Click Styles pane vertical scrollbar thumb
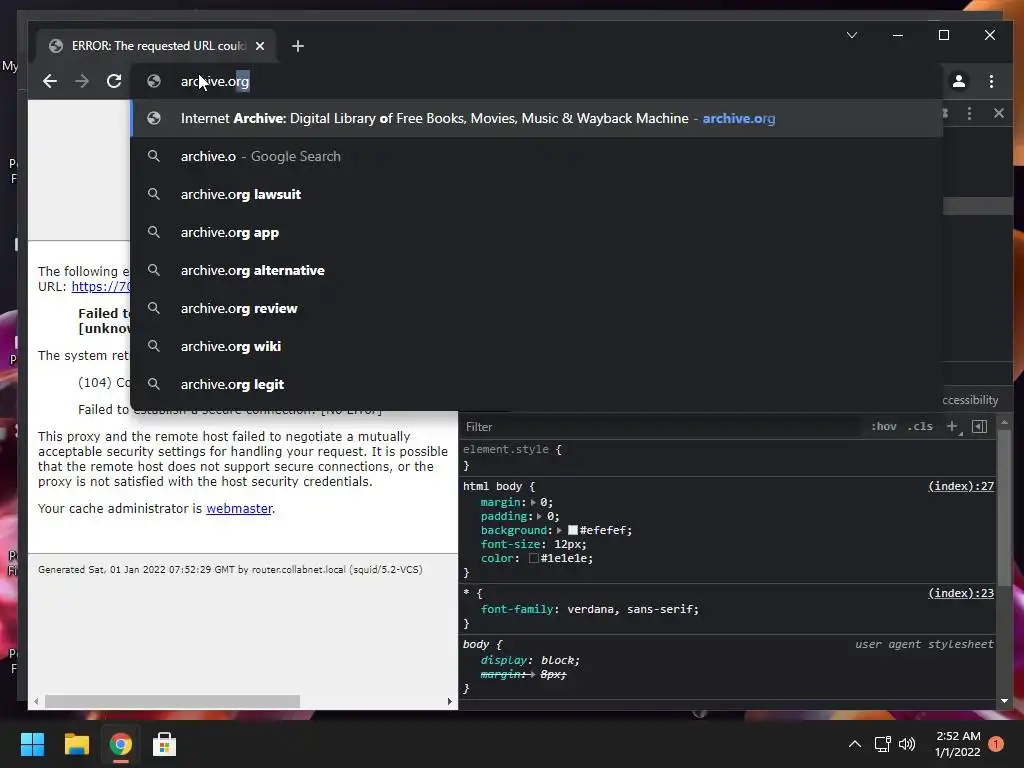 click(x=1004, y=506)
